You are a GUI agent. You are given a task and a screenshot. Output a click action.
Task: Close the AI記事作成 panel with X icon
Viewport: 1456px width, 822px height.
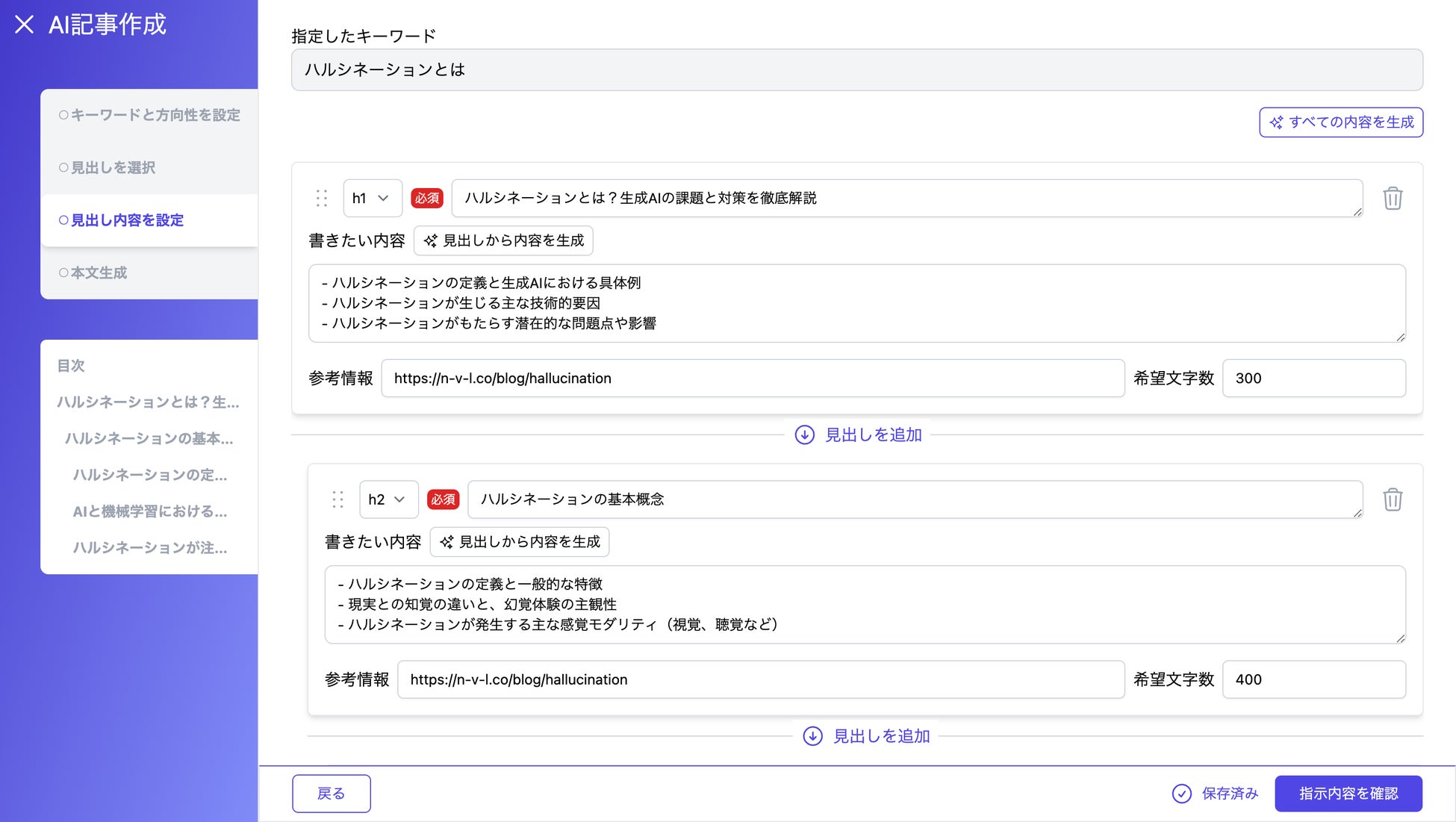[24, 25]
